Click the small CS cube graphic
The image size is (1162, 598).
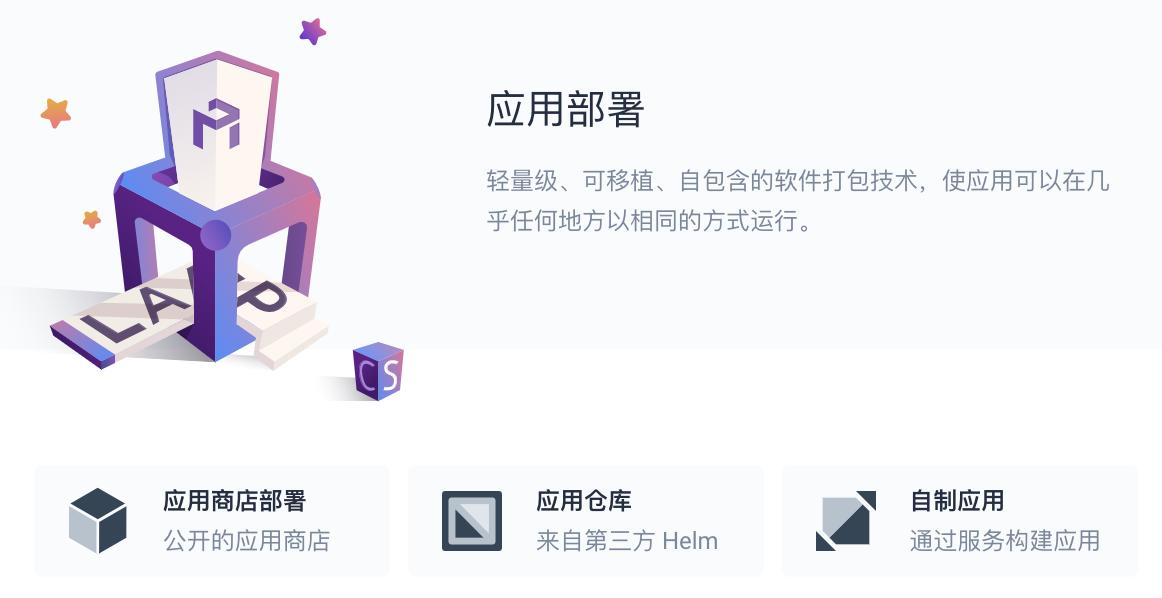pos(378,371)
